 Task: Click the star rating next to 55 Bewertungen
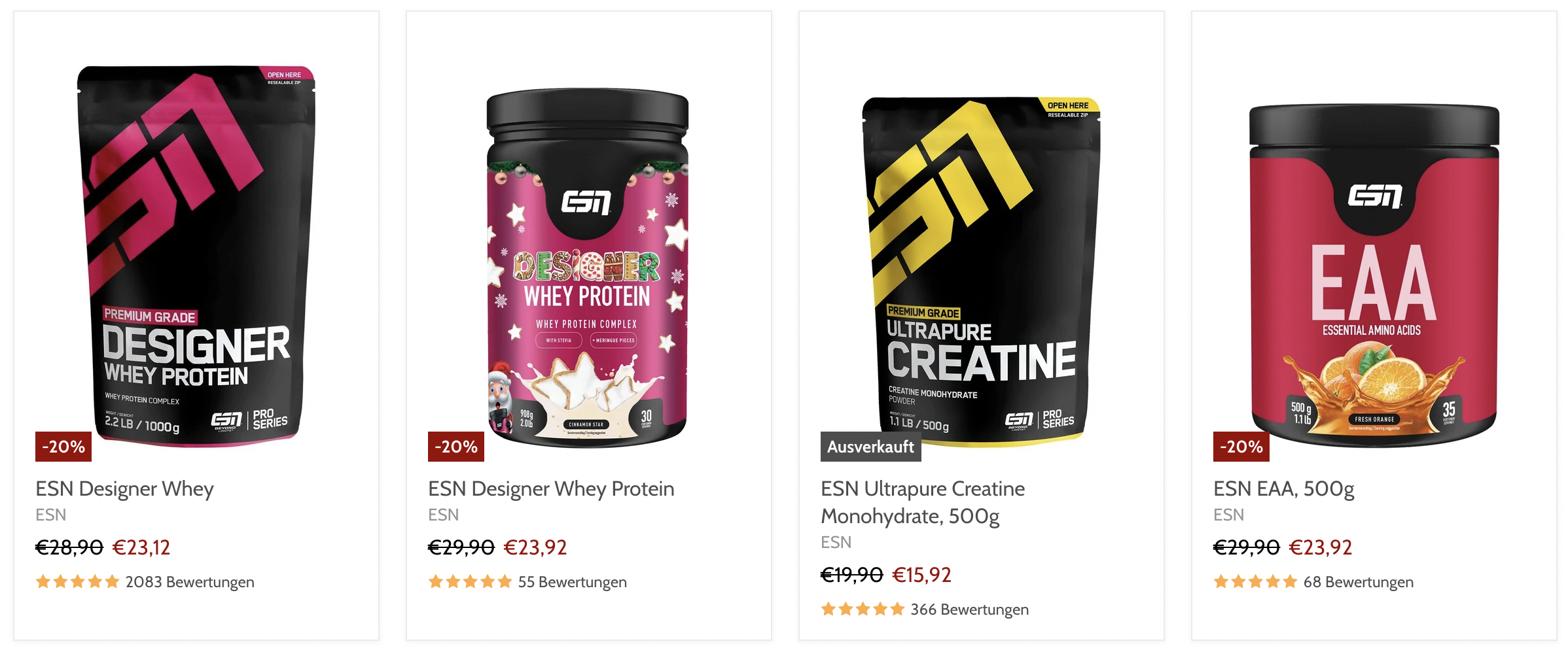tap(471, 581)
